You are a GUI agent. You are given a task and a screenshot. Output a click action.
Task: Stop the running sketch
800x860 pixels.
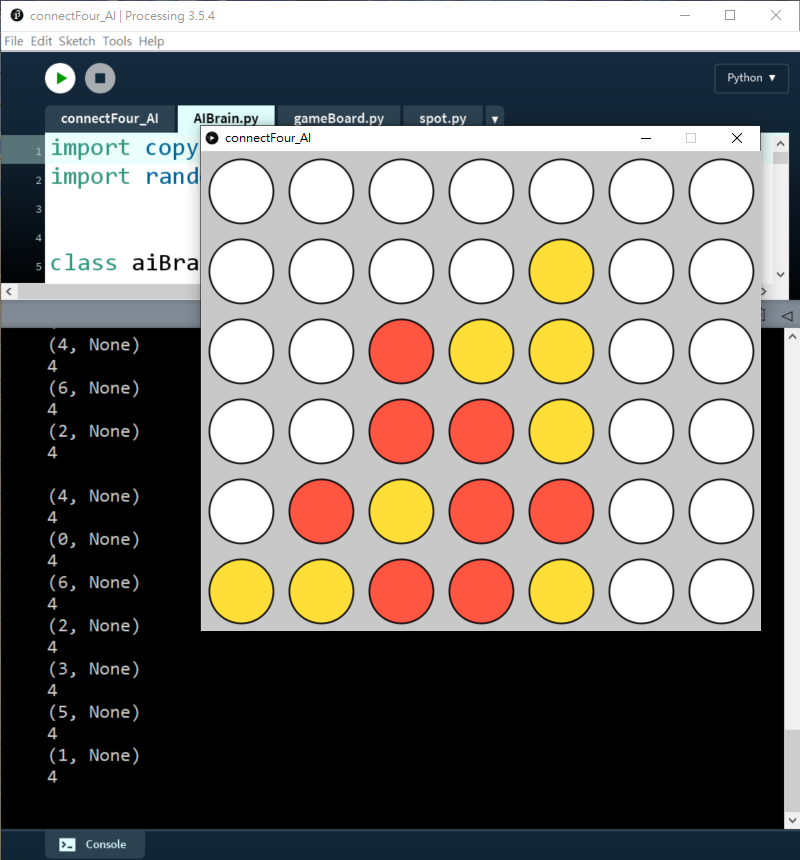point(100,78)
